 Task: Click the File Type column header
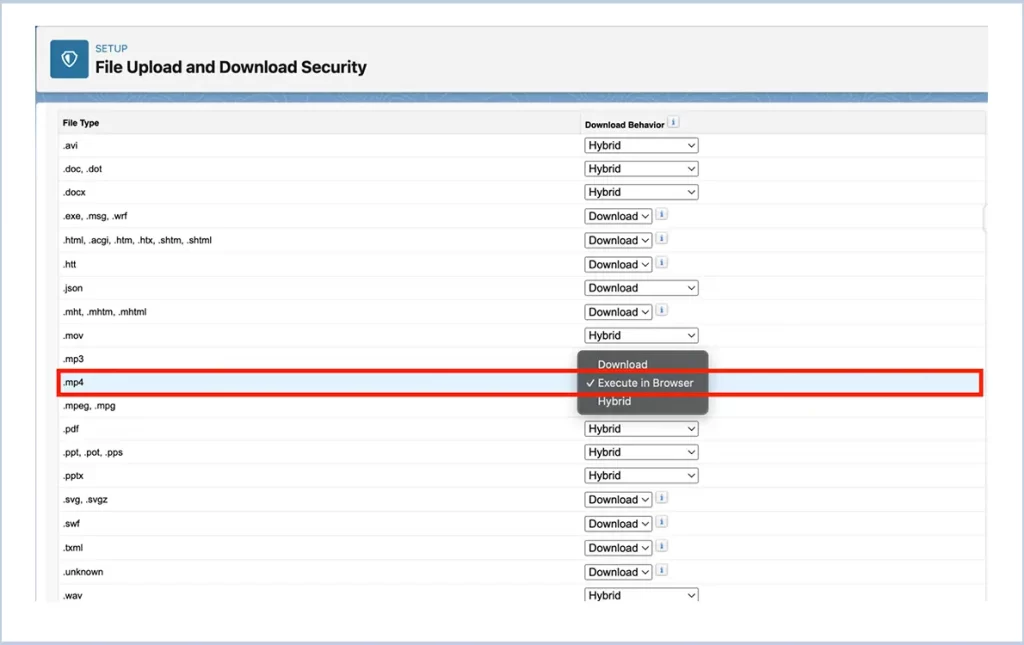pos(81,123)
